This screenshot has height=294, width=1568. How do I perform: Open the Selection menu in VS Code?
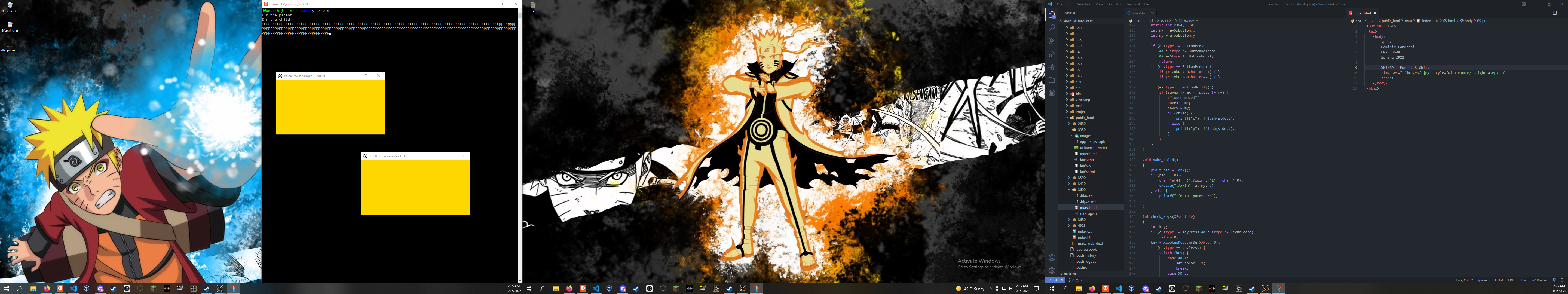pos(1084,4)
